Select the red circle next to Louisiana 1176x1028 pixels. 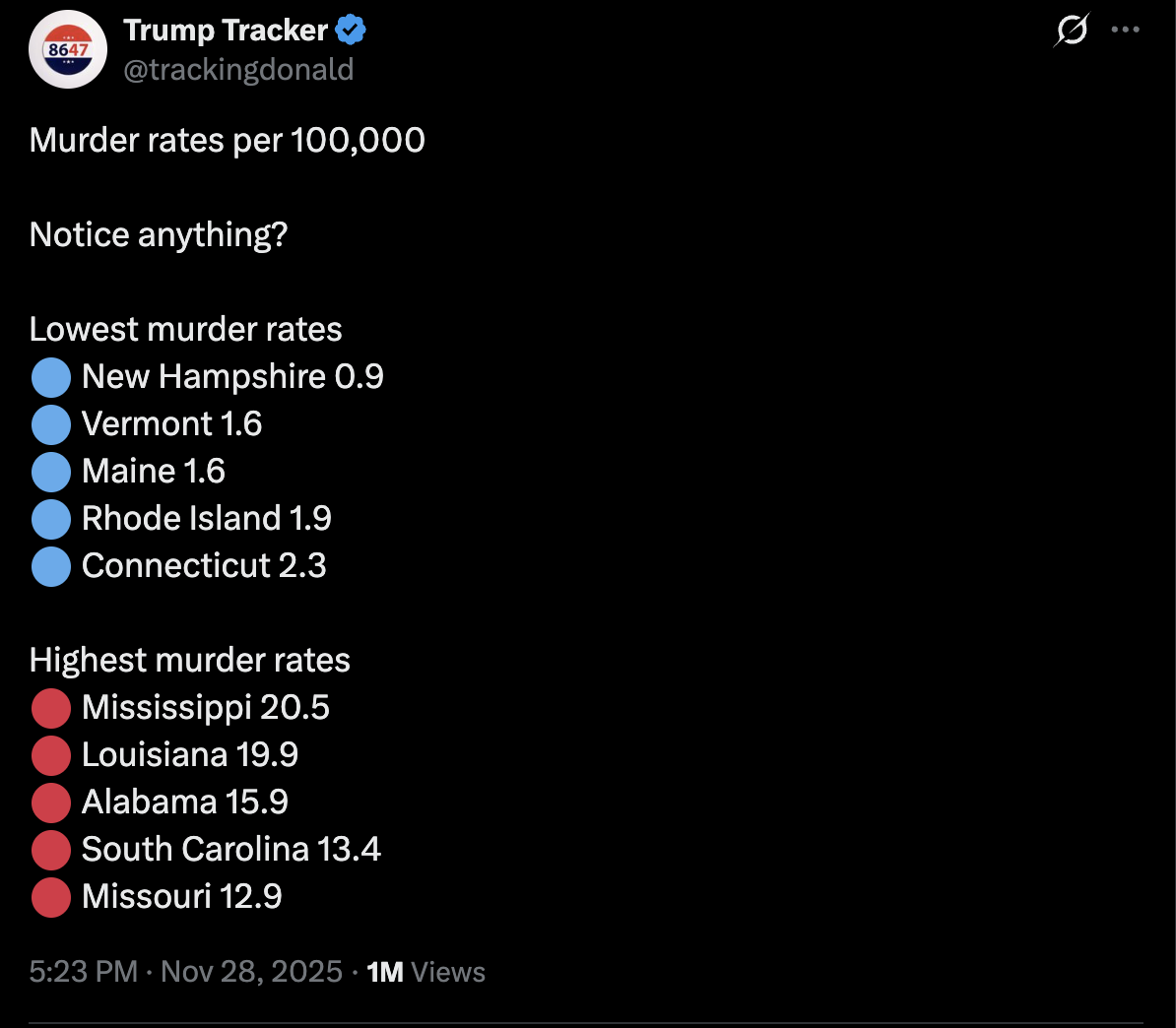51,755
